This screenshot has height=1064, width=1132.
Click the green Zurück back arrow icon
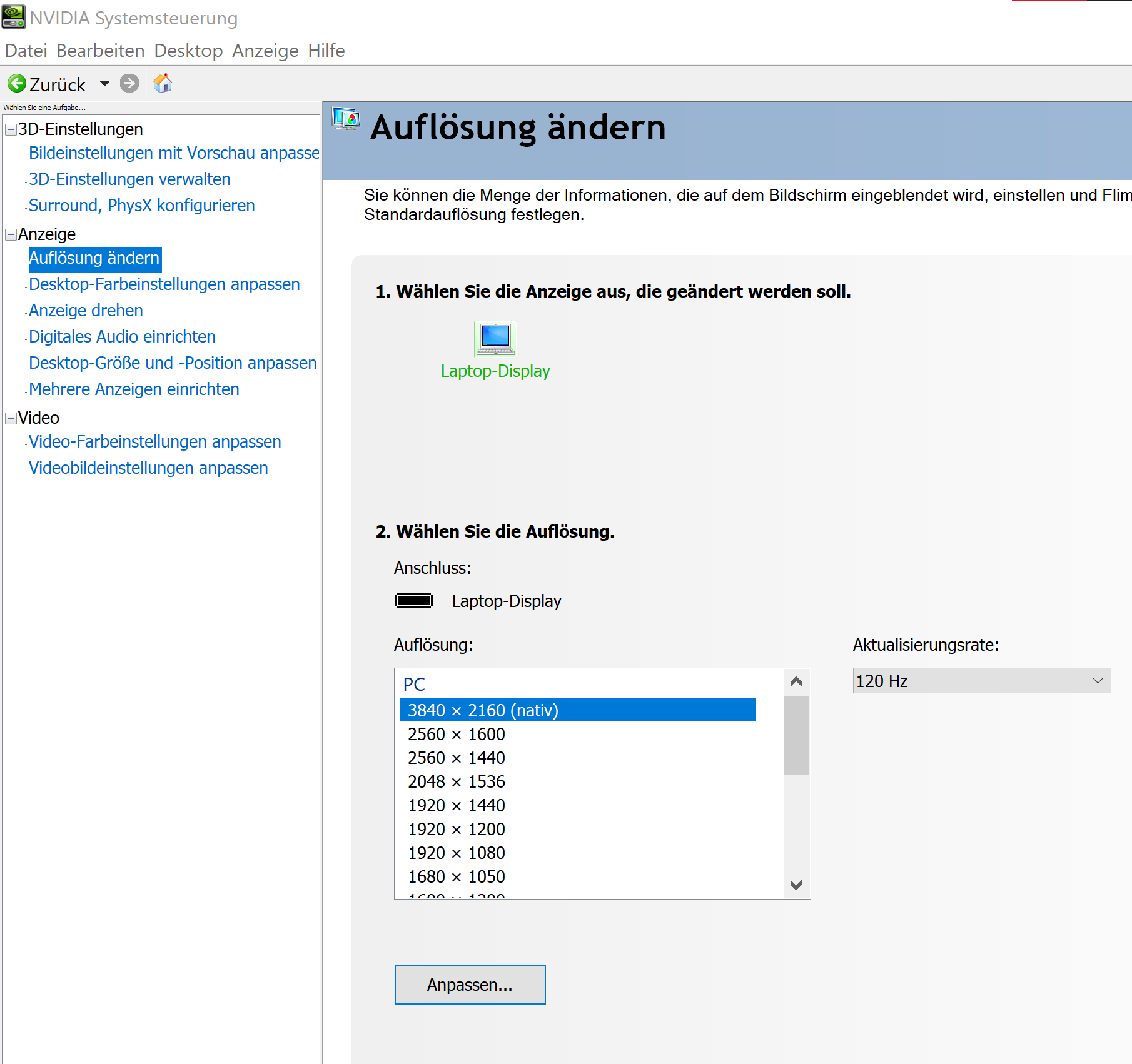pyautogui.click(x=17, y=83)
